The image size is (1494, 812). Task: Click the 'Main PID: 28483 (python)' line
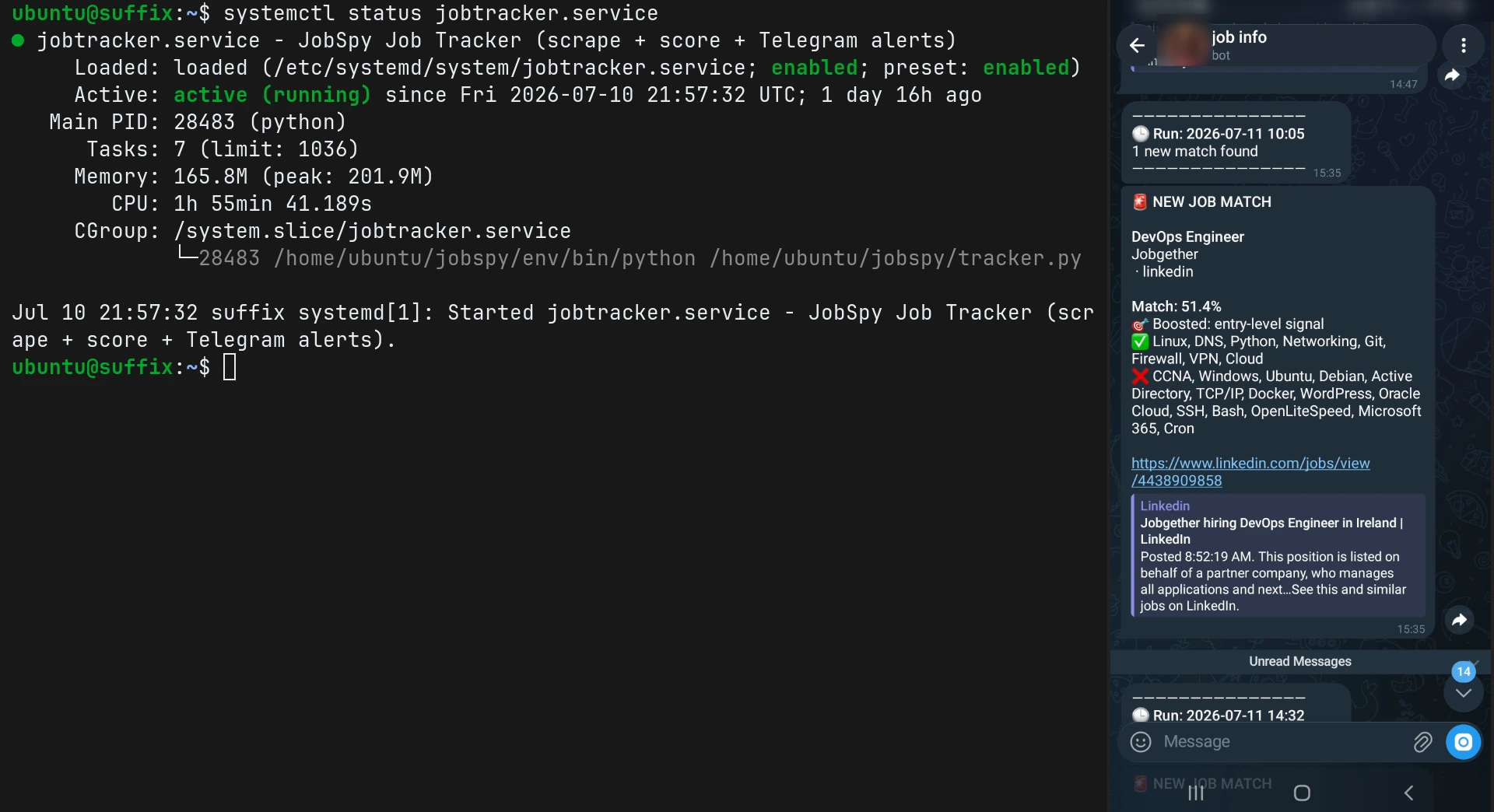[x=198, y=122]
